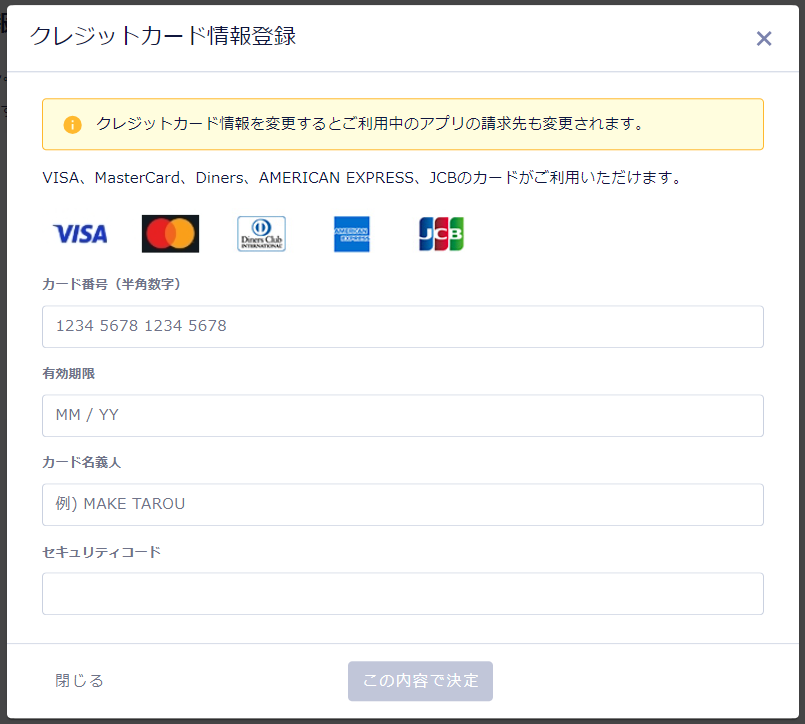Focus the security code field
The height and width of the screenshot is (724, 805).
click(x=403, y=594)
